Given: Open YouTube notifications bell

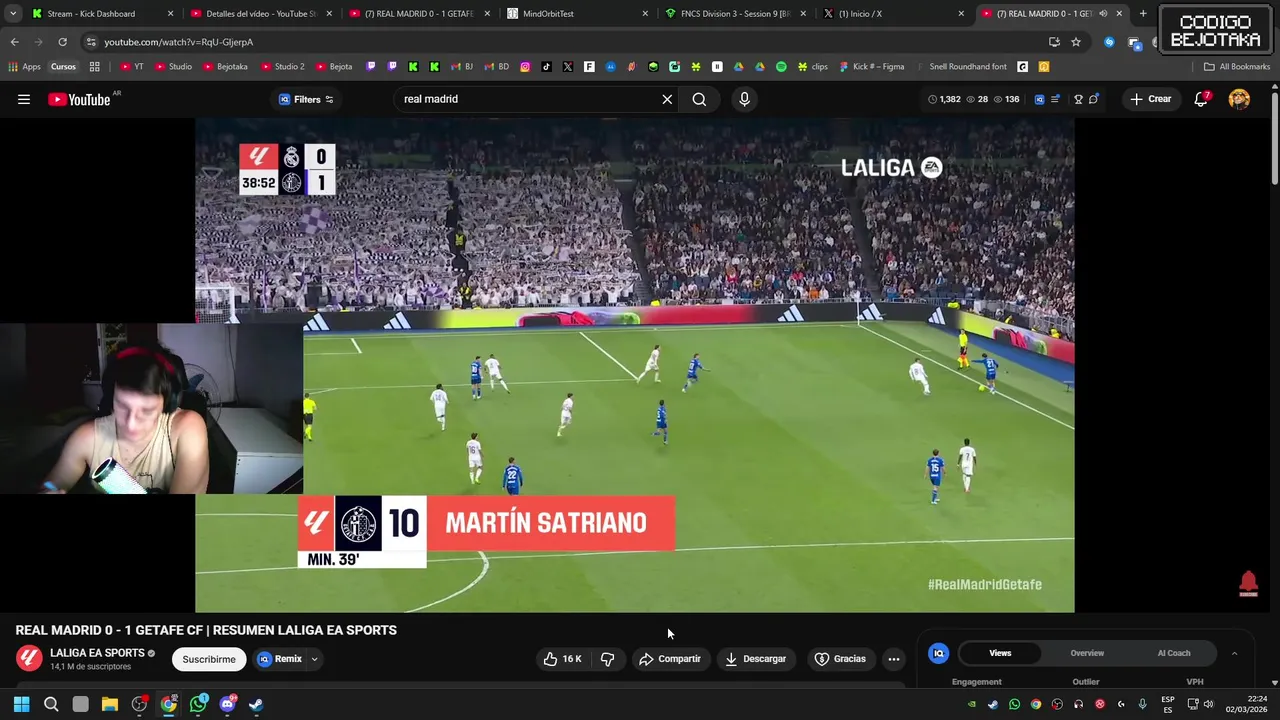Looking at the screenshot, I should click(1201, 99).
